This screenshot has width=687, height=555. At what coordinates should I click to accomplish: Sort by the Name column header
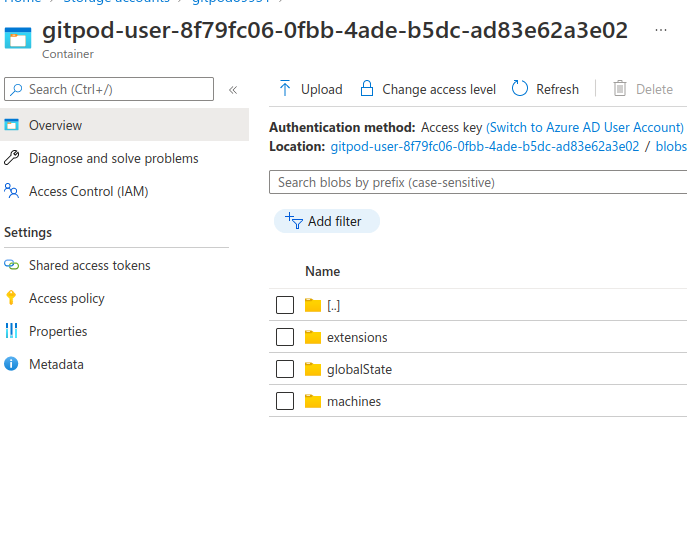pos(322,272)
